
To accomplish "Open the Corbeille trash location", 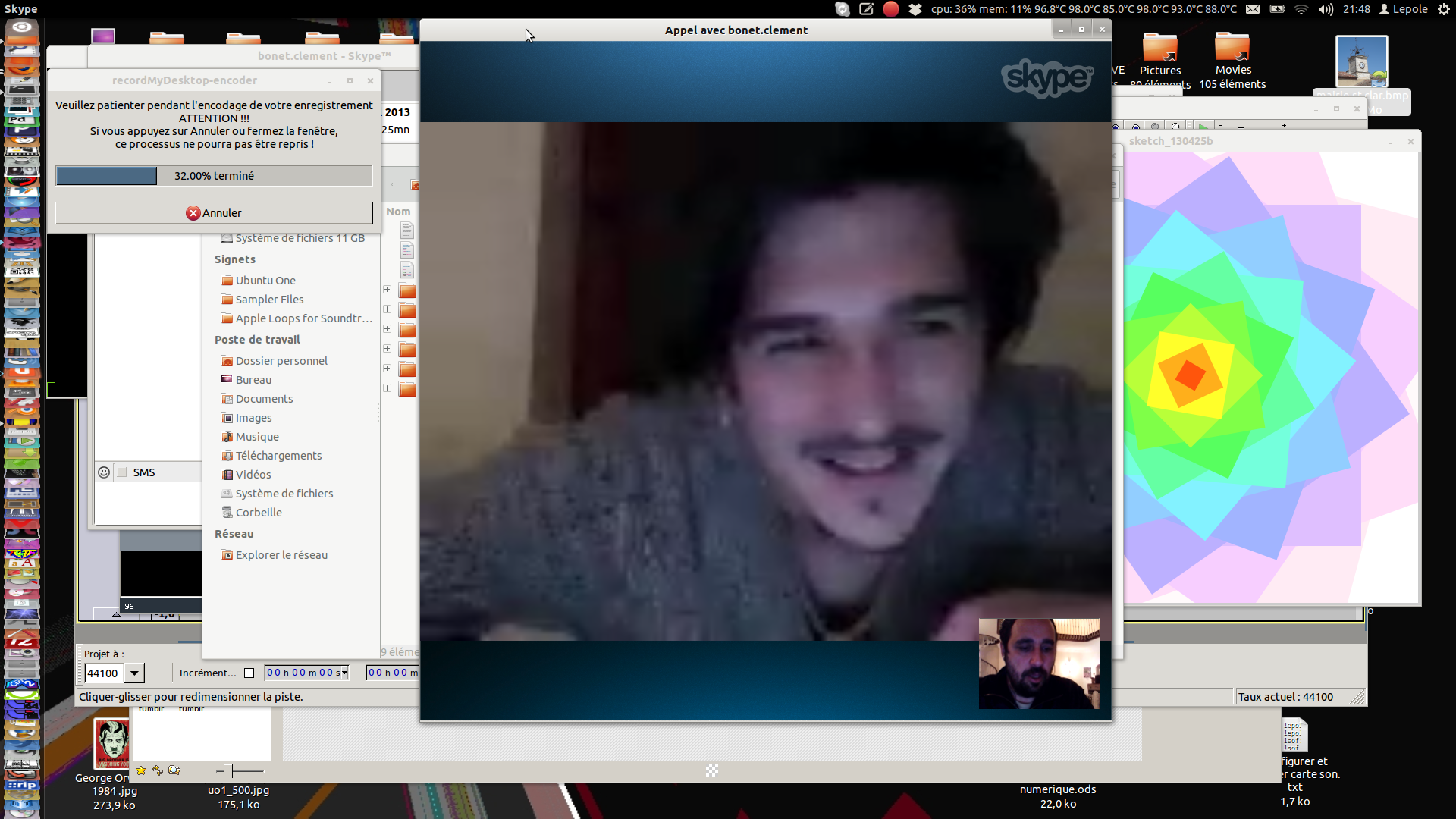I will pos(259,513).
